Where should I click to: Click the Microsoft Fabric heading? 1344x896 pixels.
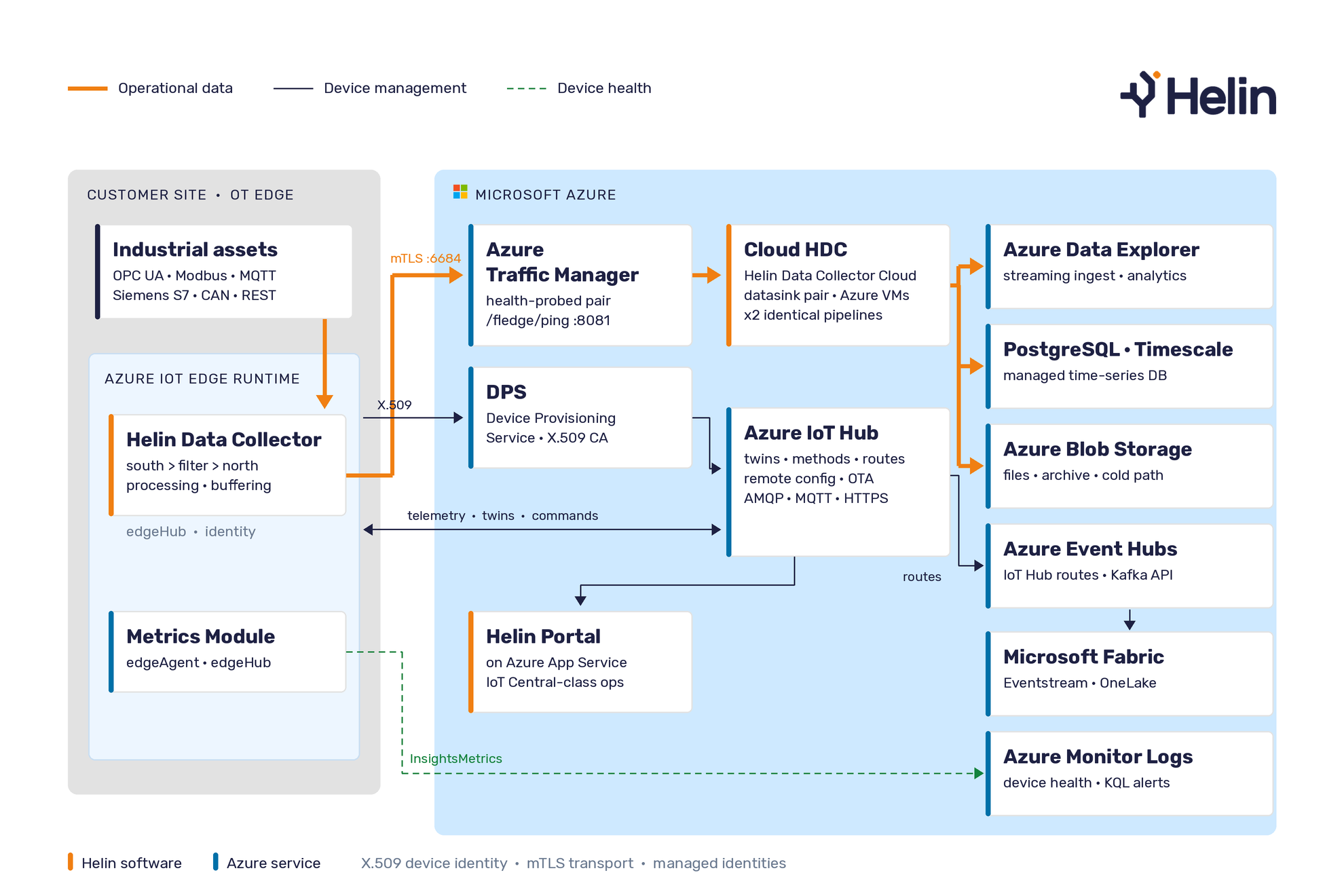point(1083,657)
